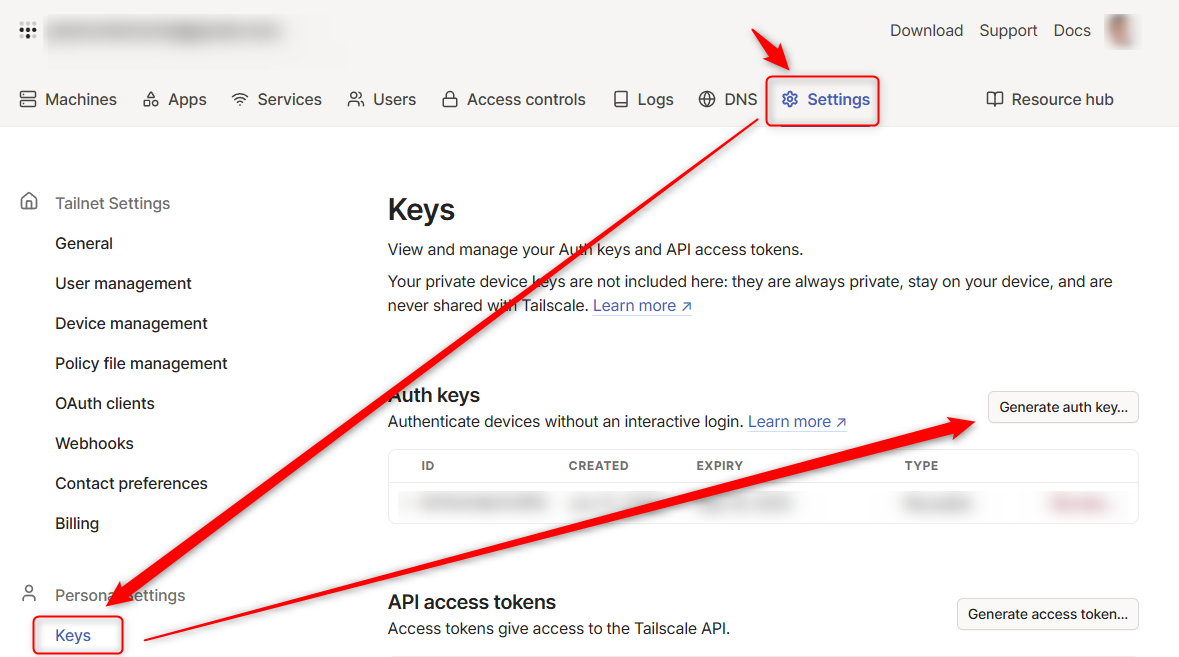Click the EXPIRY column header
This screenshot has width=1179, height=657.
[720, 466]
